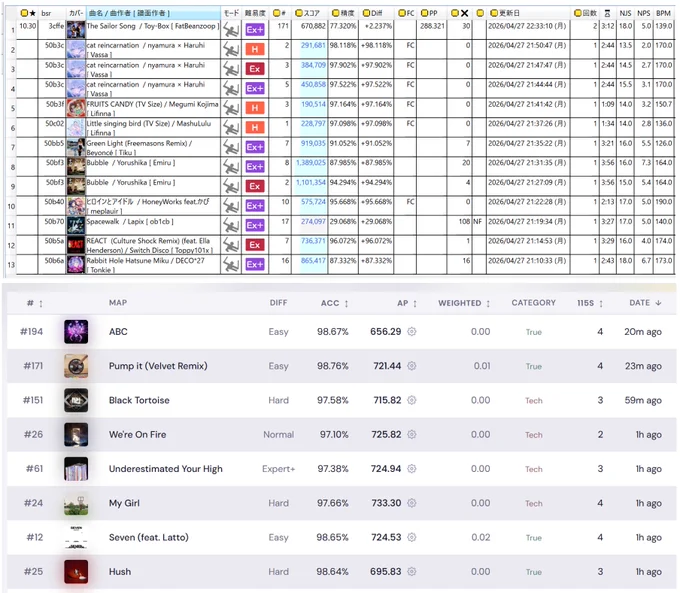Click the mode icon in Little singing bird row
The image size is (680, 593).
point(231,128)
